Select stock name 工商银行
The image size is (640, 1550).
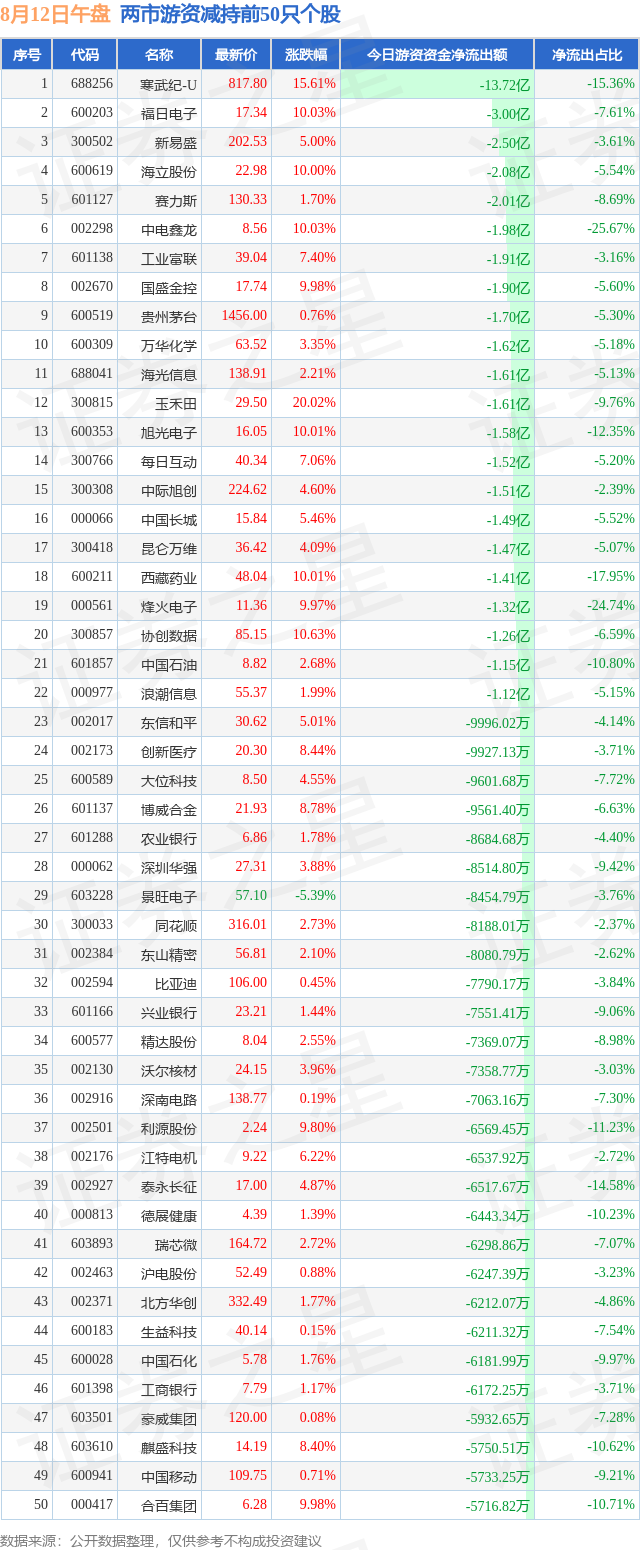(169, 1390)
